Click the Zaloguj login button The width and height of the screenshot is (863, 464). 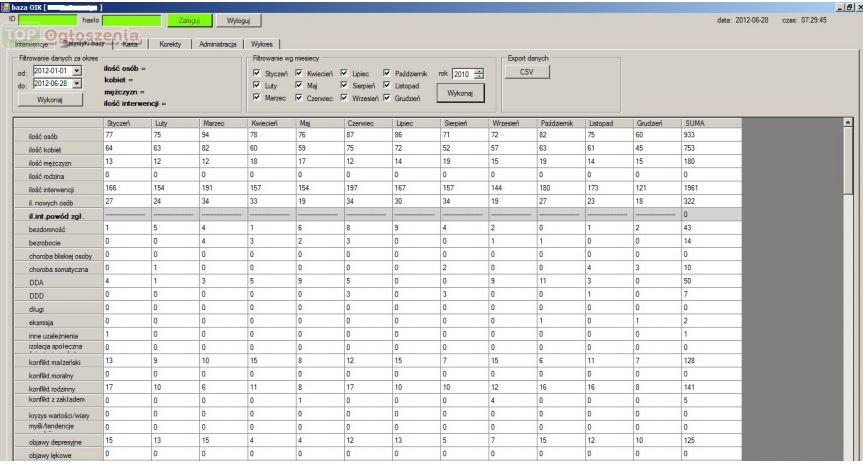pos(185,20)
